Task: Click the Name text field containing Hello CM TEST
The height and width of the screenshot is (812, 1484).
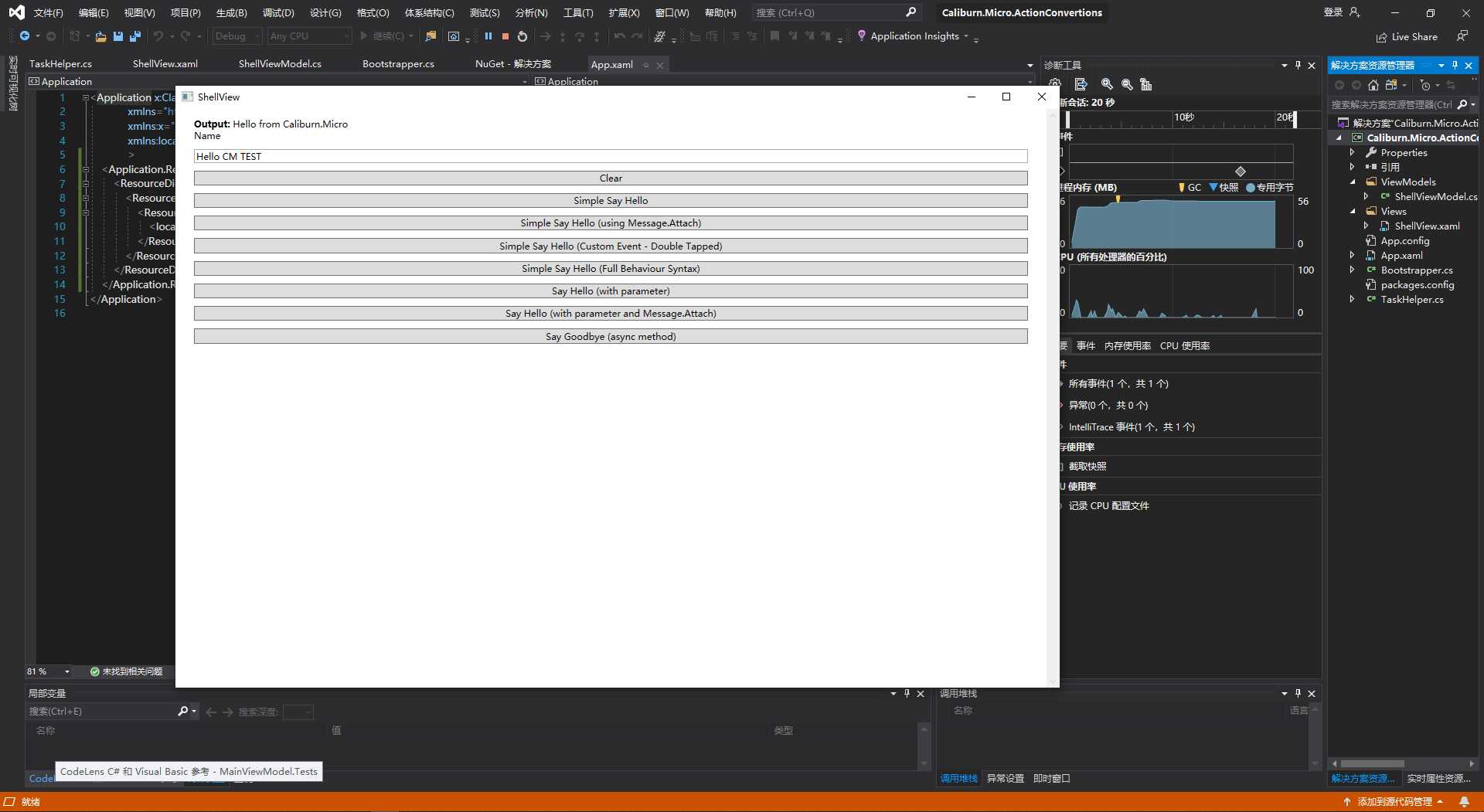Action: point(611,156)
